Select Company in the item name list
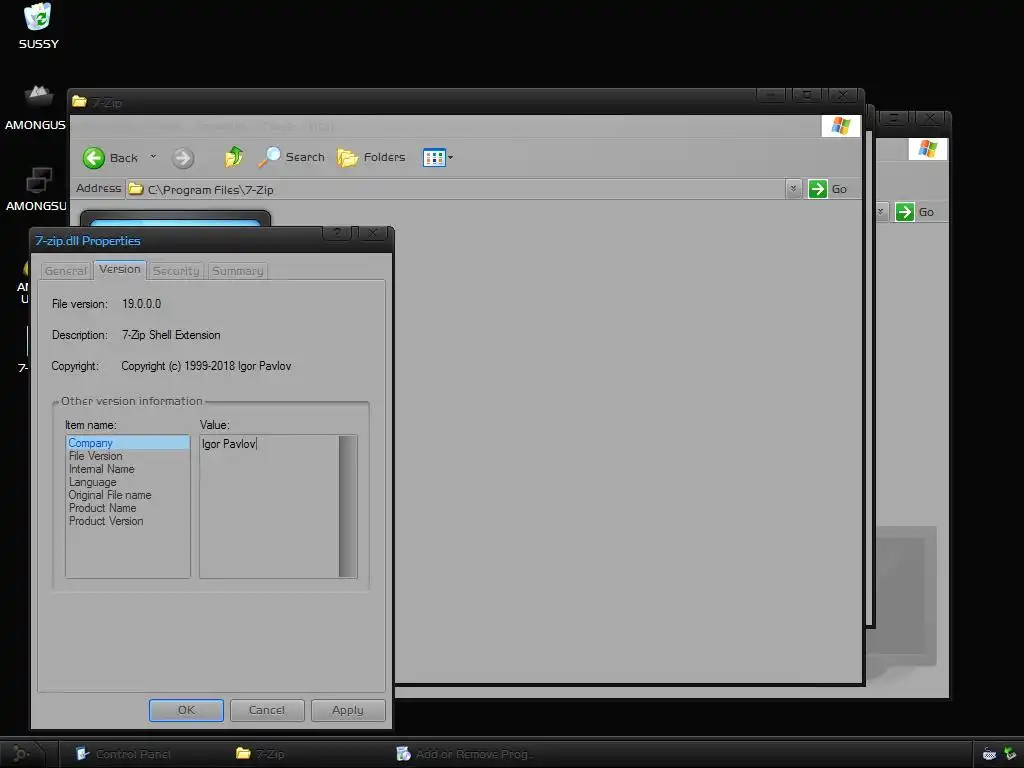The width and height of the screenshot is (1024, 768). [128, 443]
